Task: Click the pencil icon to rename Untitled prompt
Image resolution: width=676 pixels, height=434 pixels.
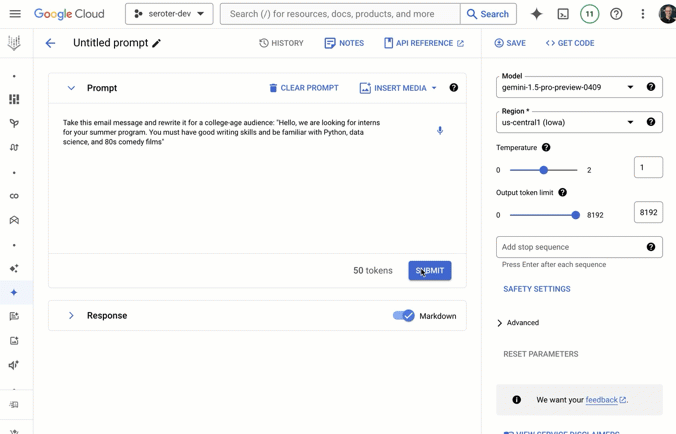Action: tap(157, 44)
